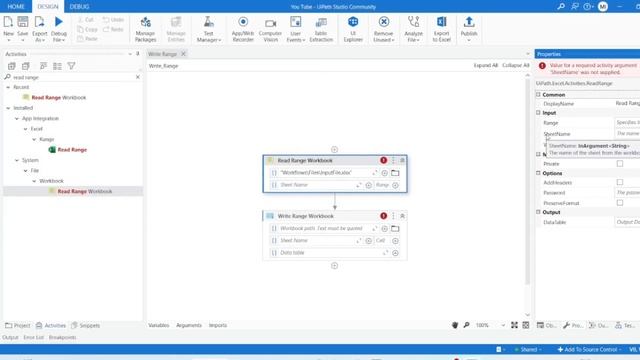640x360 pixels.
Task: Click the zoom magnifier in designer footer
Action: pyautogui.click(x=466, y=325)
